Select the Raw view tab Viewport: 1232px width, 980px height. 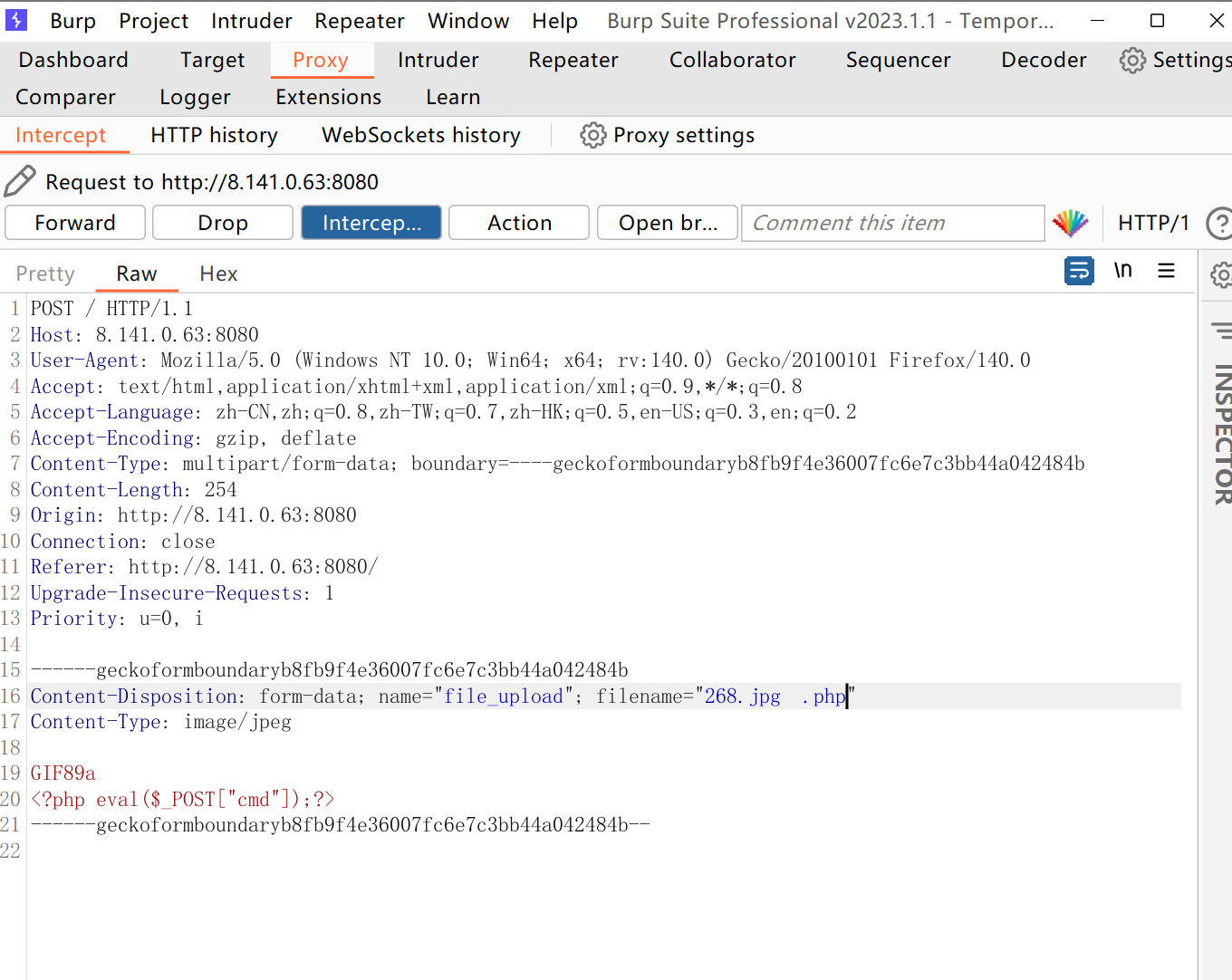point(137,274)
